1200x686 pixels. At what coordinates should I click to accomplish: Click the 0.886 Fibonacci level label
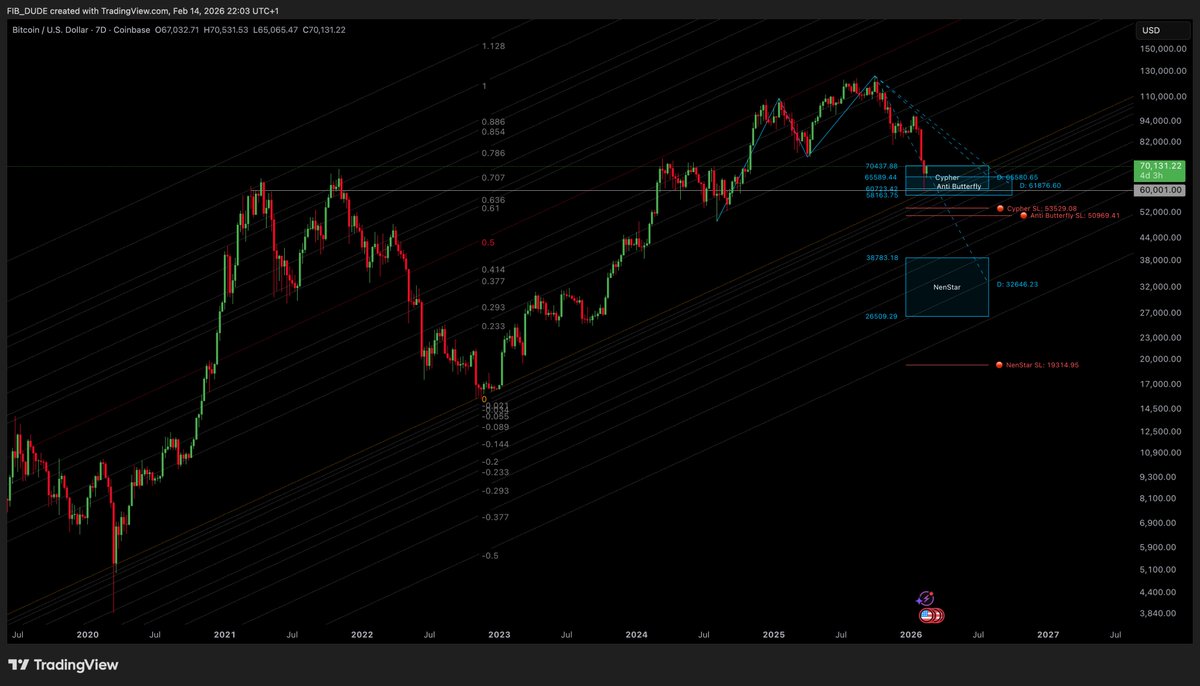click(493, 122)
